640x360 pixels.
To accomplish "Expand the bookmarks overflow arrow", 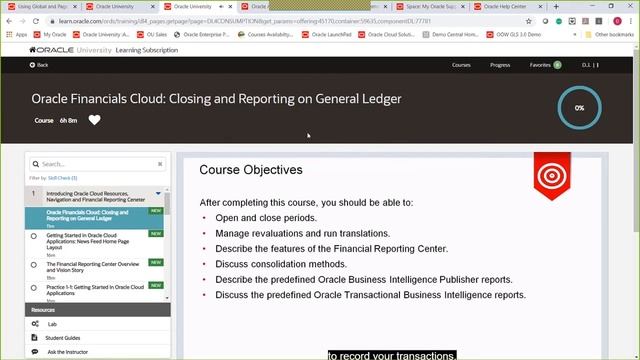I will (575, 35).
